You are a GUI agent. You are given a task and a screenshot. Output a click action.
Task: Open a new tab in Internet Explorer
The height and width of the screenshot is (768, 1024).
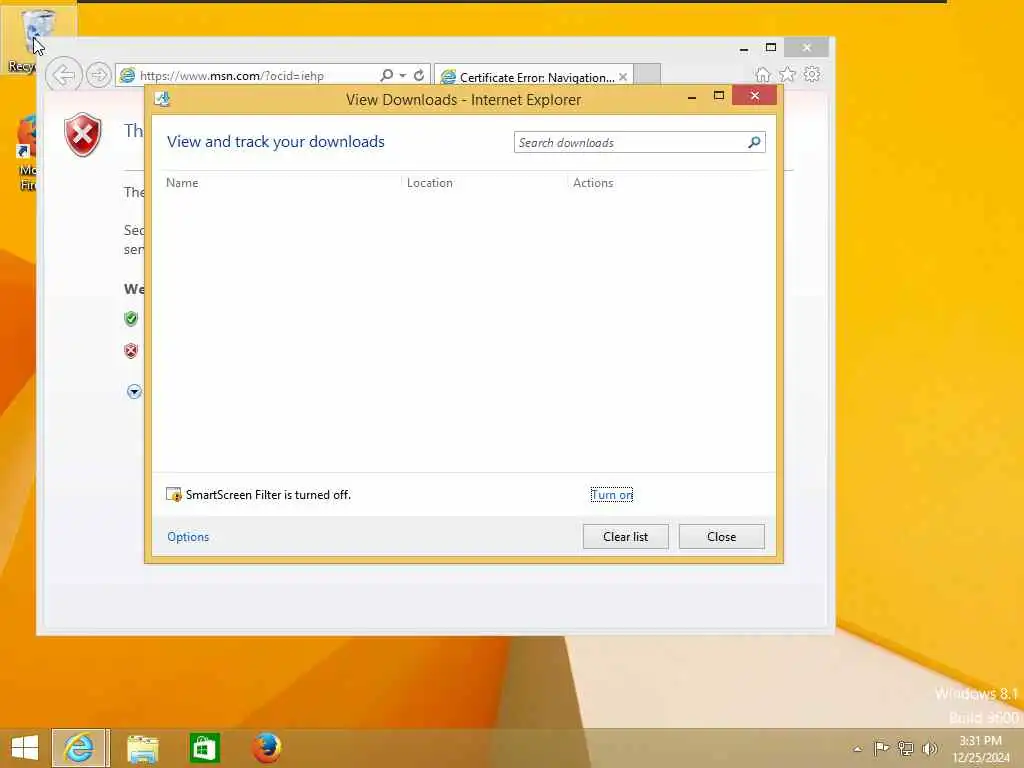647,75
